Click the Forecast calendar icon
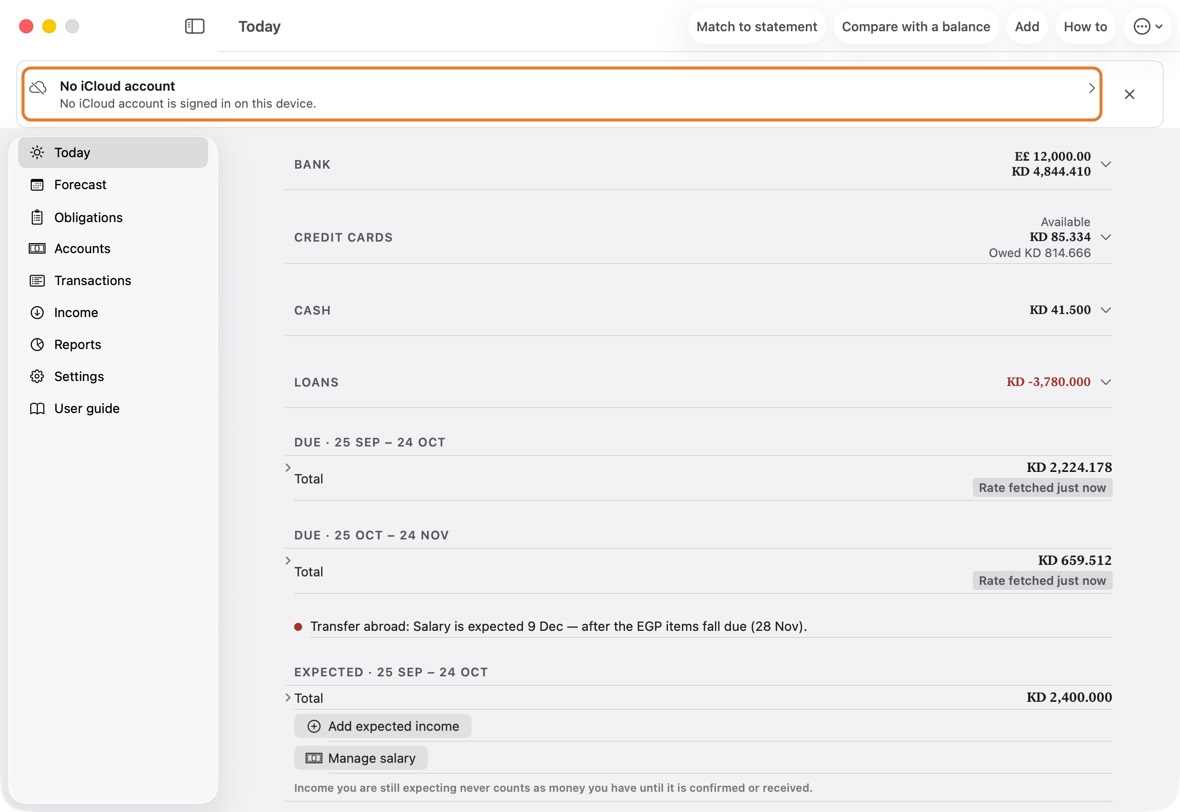The width and height of the screenshot is (1180, 812). click(x=37, y=184)
